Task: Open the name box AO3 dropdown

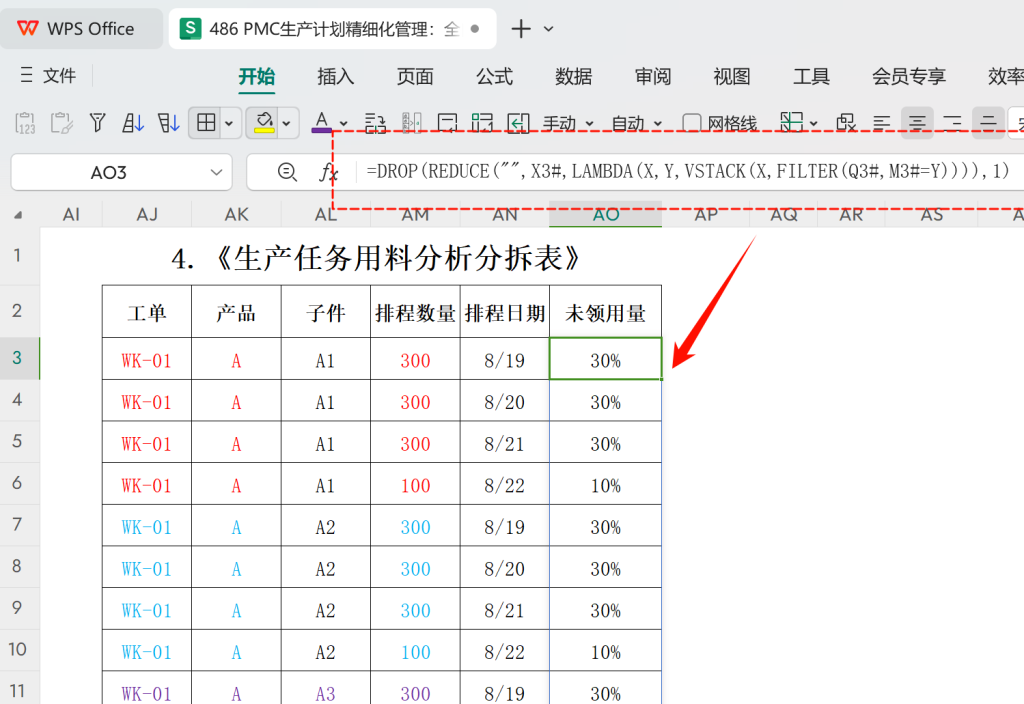Action: [216, 172]
